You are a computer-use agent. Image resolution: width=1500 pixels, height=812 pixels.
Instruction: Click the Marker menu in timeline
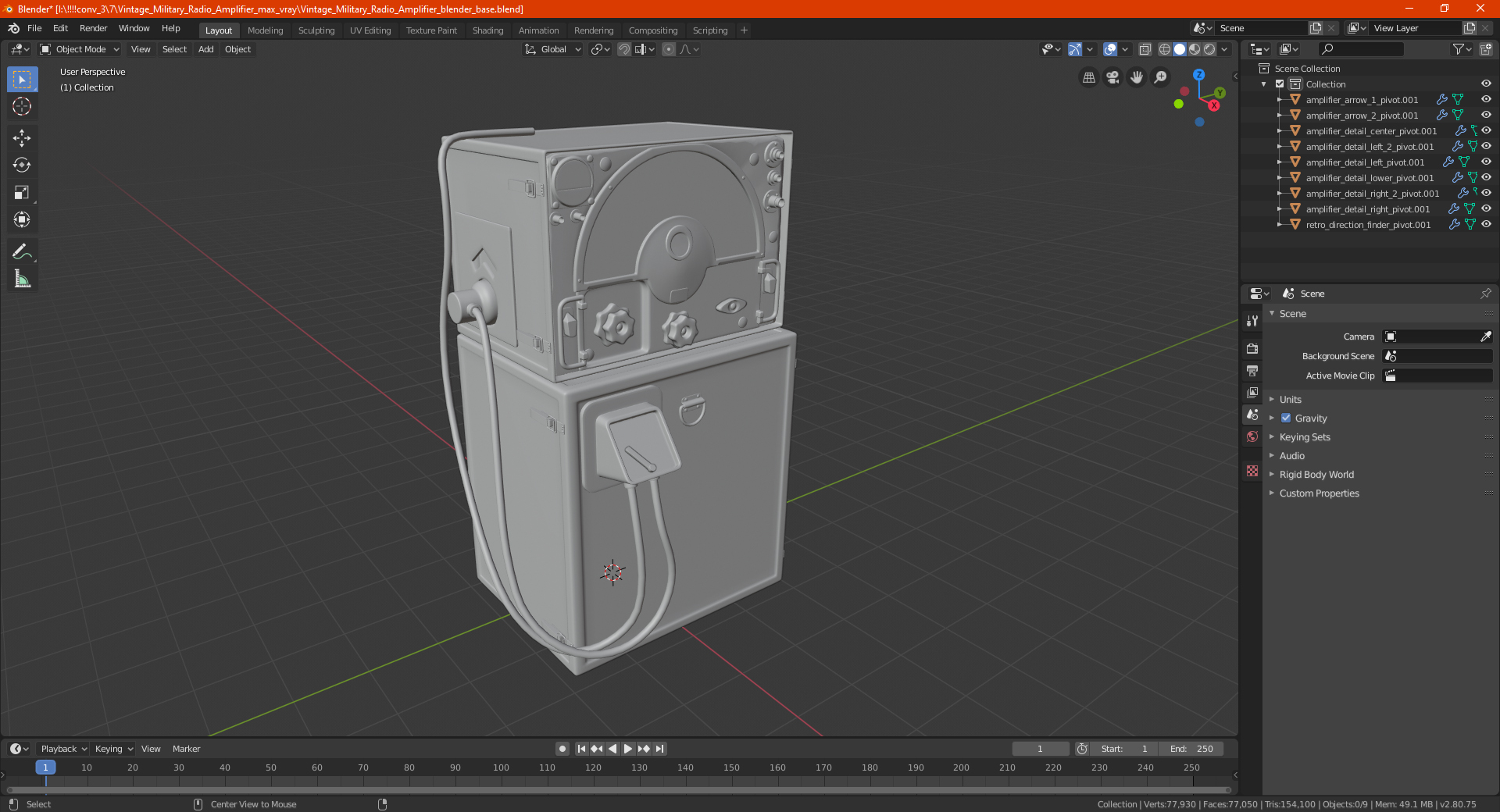tap(186, 749)
